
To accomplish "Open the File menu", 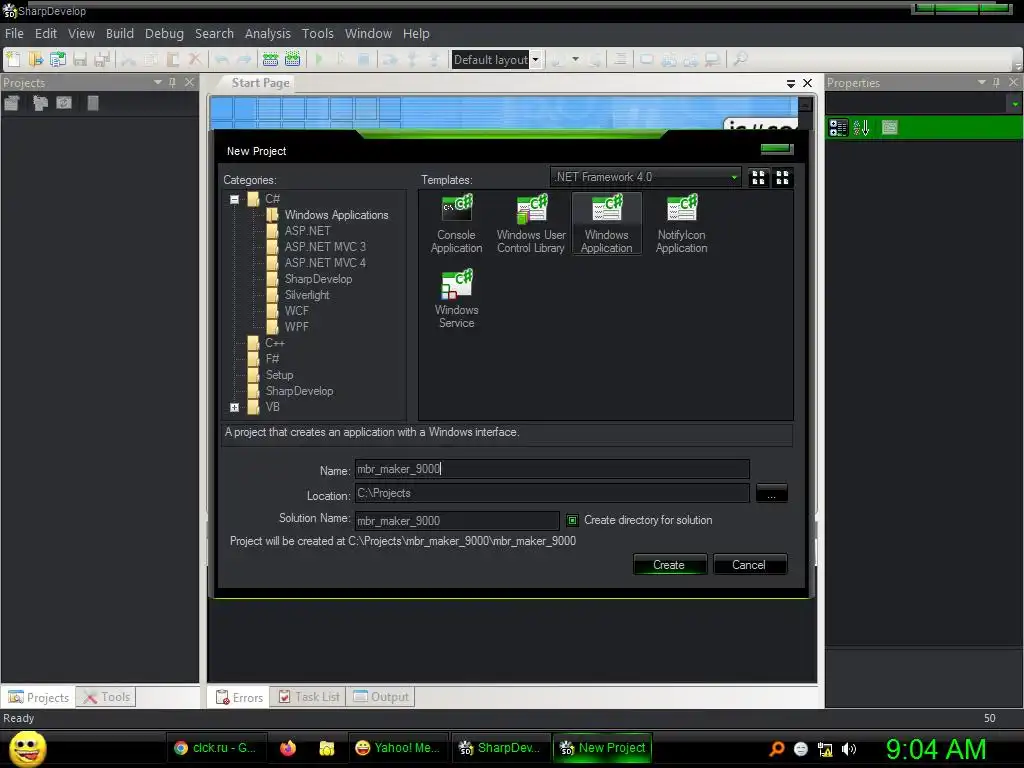I will click(x=14, y=33).
